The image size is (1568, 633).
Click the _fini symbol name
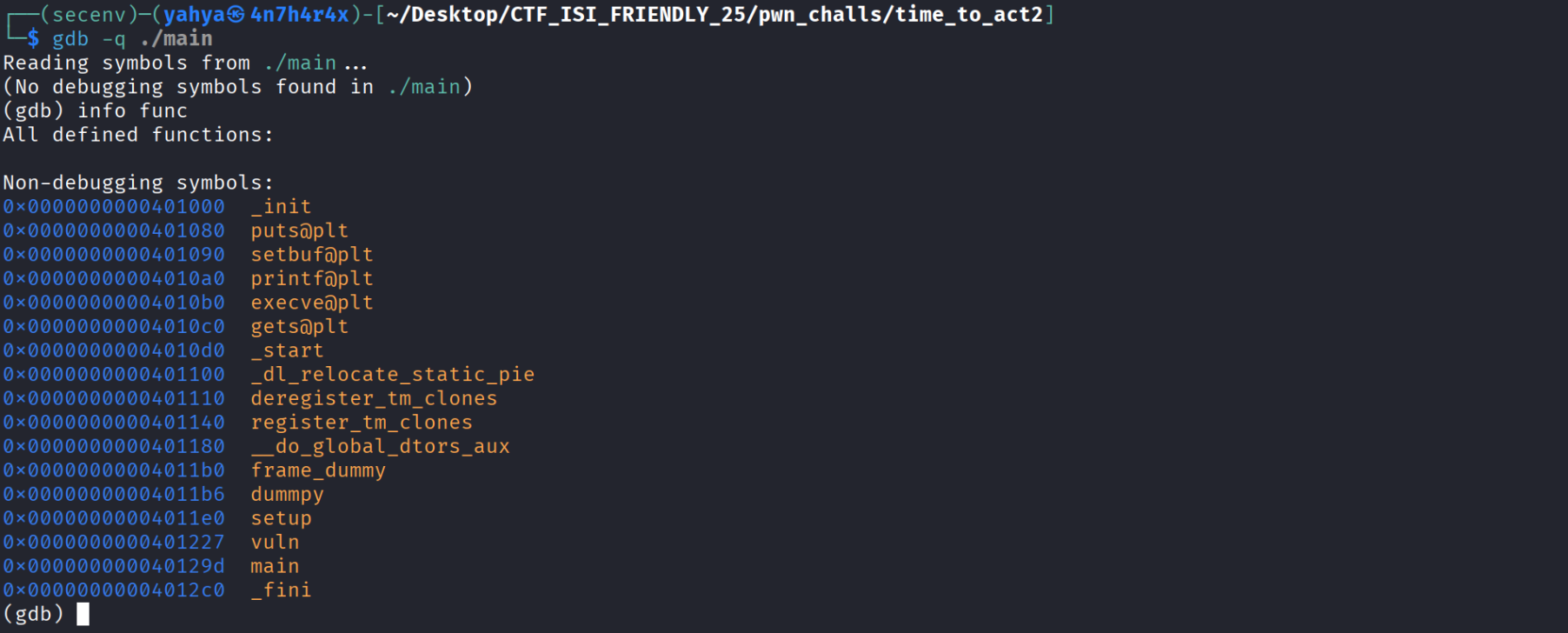coord(281,590)
